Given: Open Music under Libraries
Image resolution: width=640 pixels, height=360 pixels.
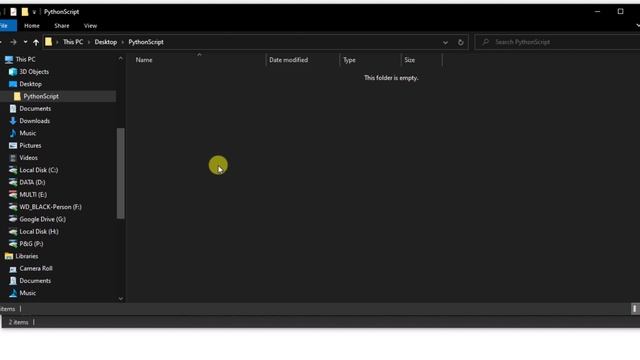Looking at the screenshot, I should [x=27, y=293].
